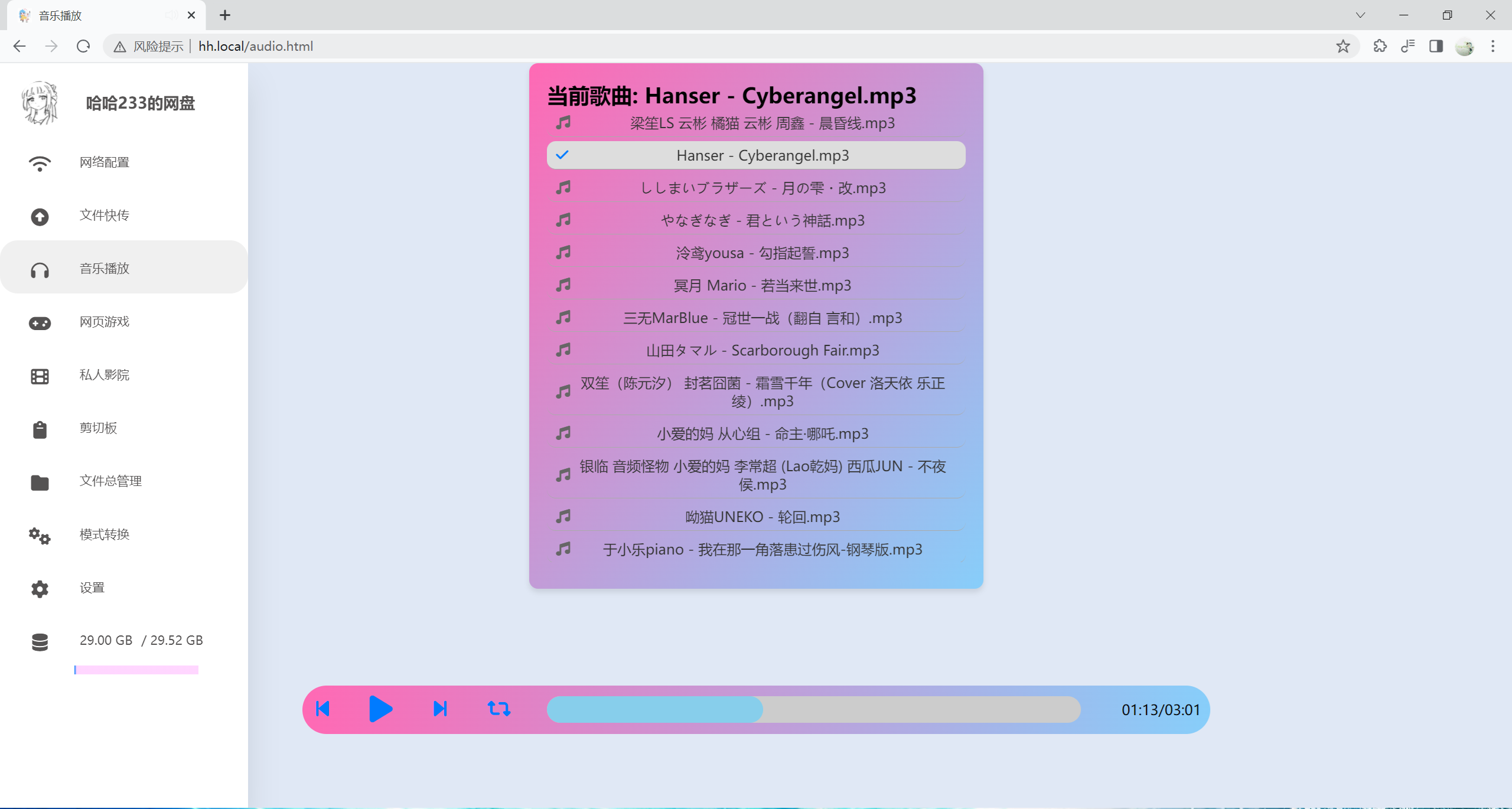Open the 网页游戏 gamepad icon
This screenshot has height=809, width=1512.
click(x=40, y=323)
